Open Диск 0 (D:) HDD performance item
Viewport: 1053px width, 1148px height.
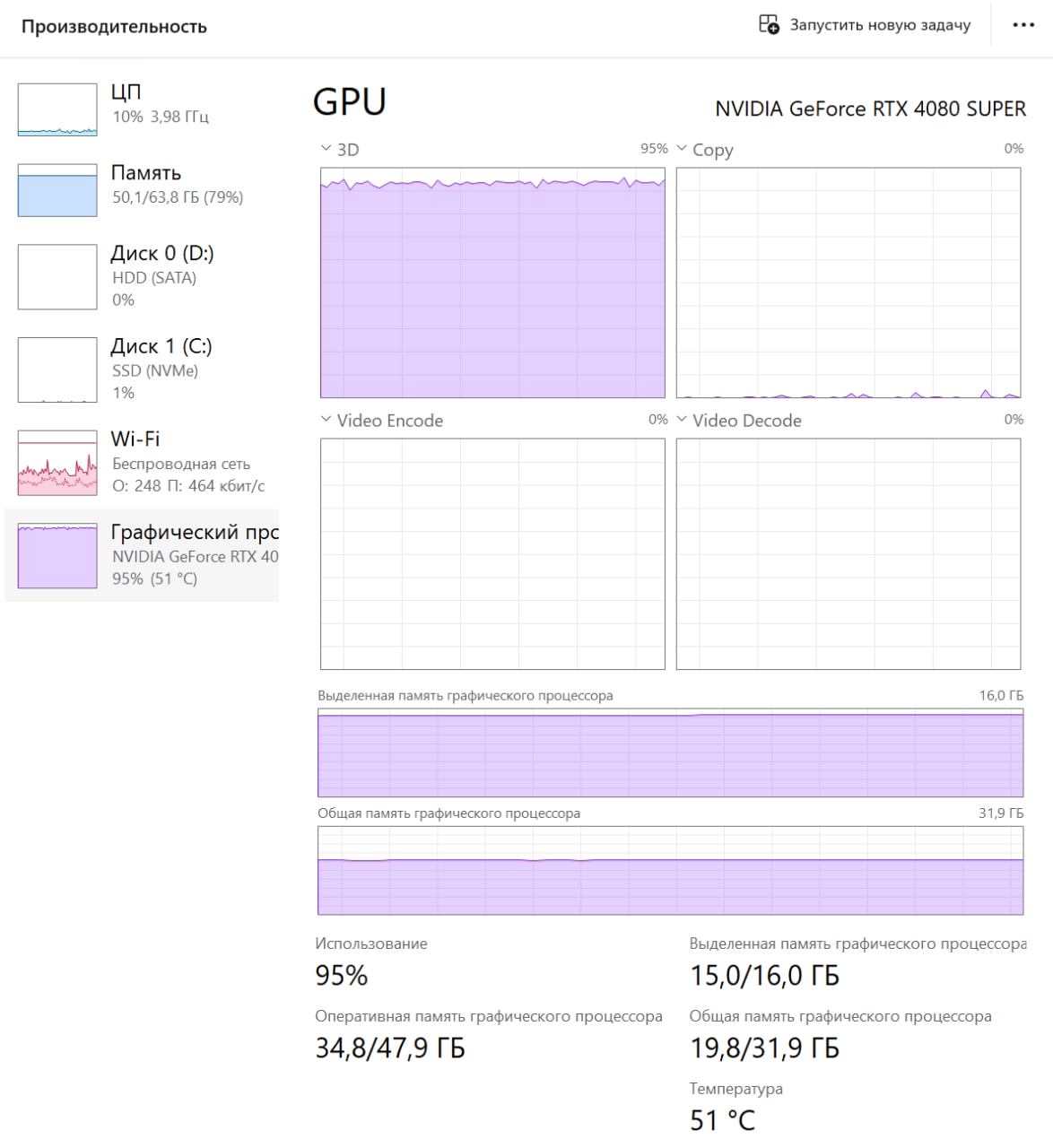142,276
